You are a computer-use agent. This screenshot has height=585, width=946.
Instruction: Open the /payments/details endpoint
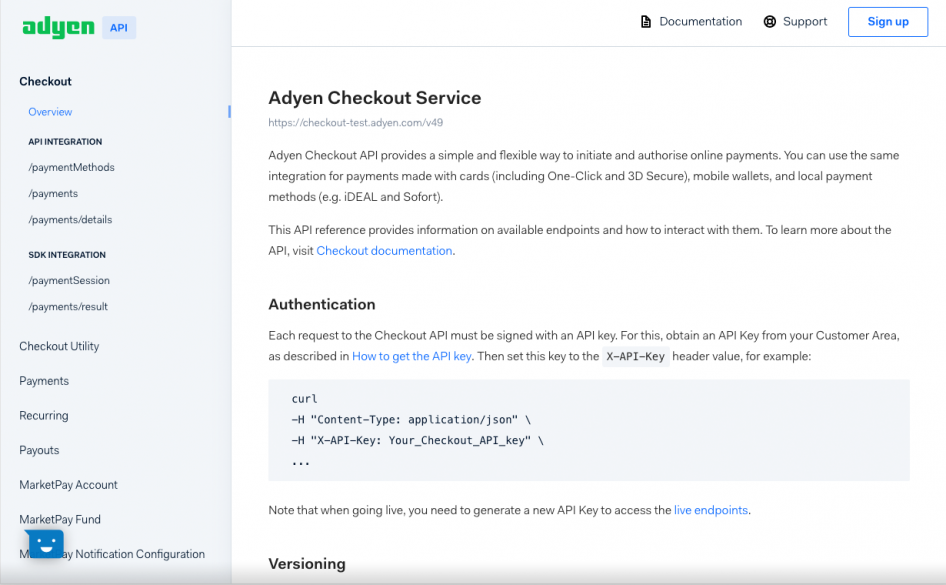click(70, 220)
